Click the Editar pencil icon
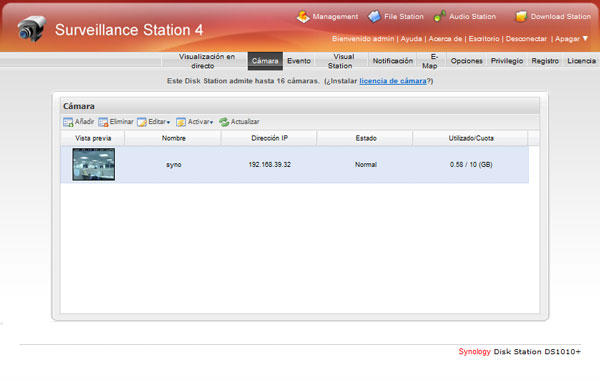 click(142, 122)
